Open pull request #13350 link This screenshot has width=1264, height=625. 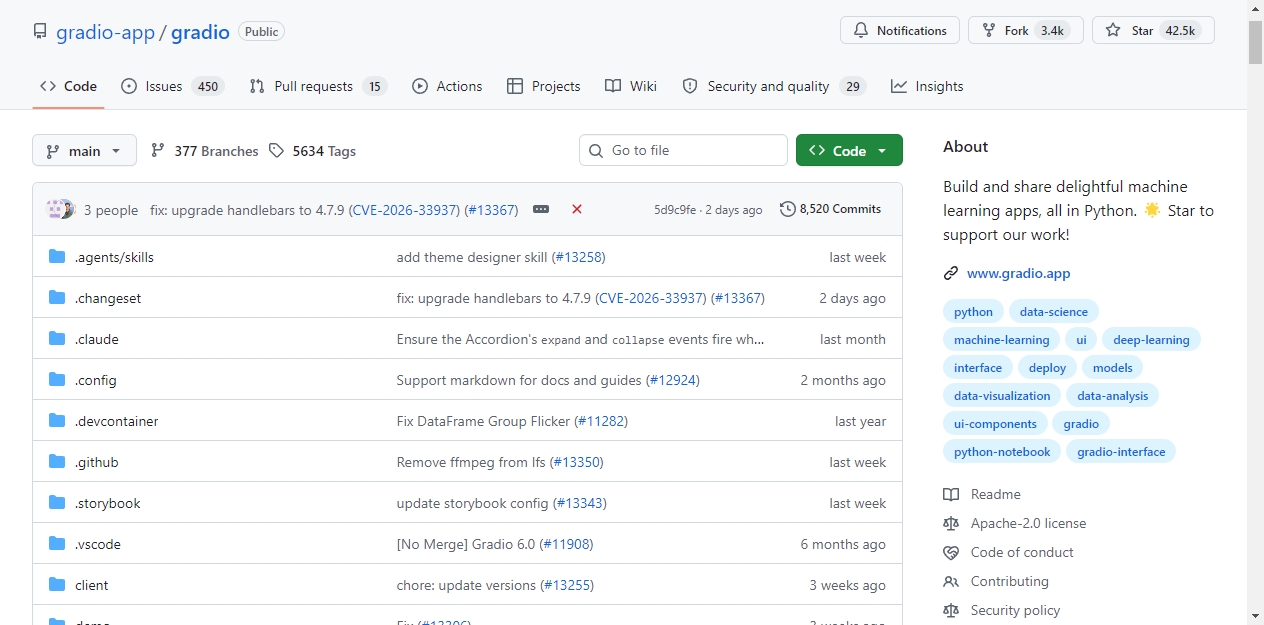[577, 462]
